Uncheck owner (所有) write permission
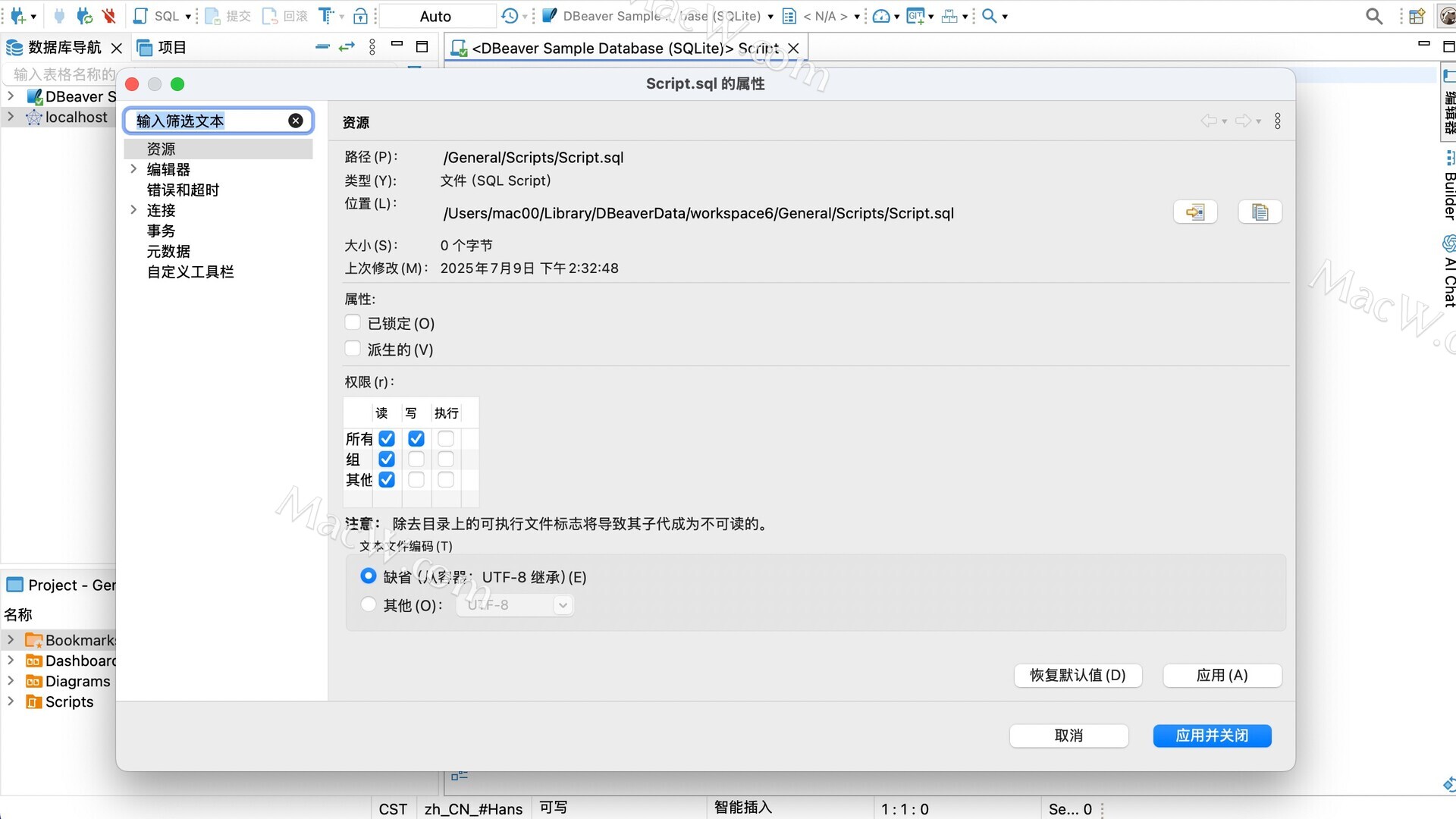The width and height of the screenshot is (1456, 819). click(x=416, y=439)
